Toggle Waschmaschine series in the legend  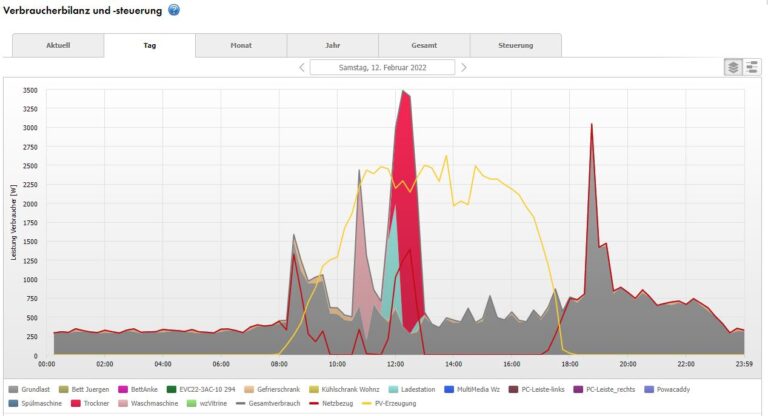click(x=154, y=403)
